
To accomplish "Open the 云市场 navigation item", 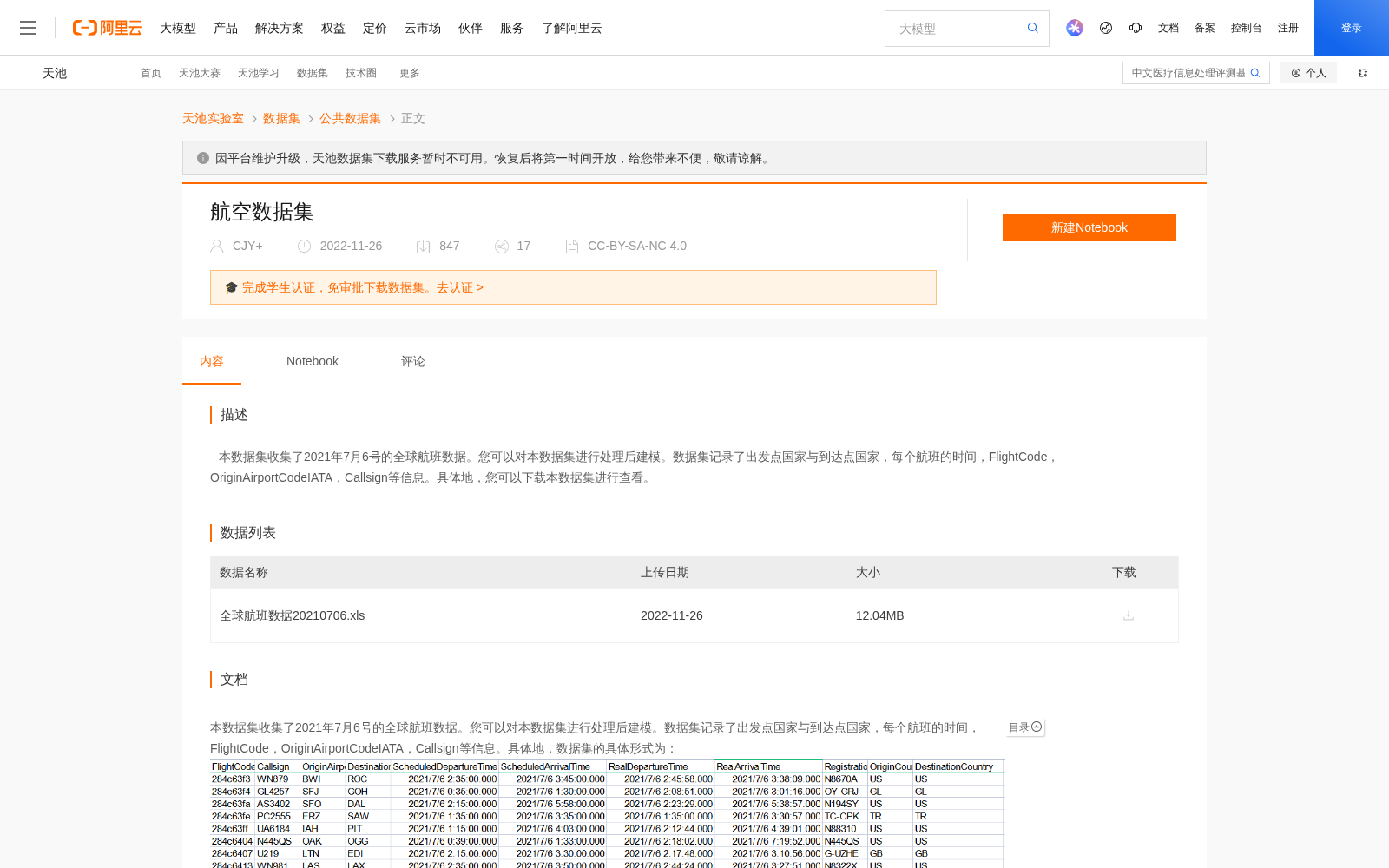I will [423, 28].
